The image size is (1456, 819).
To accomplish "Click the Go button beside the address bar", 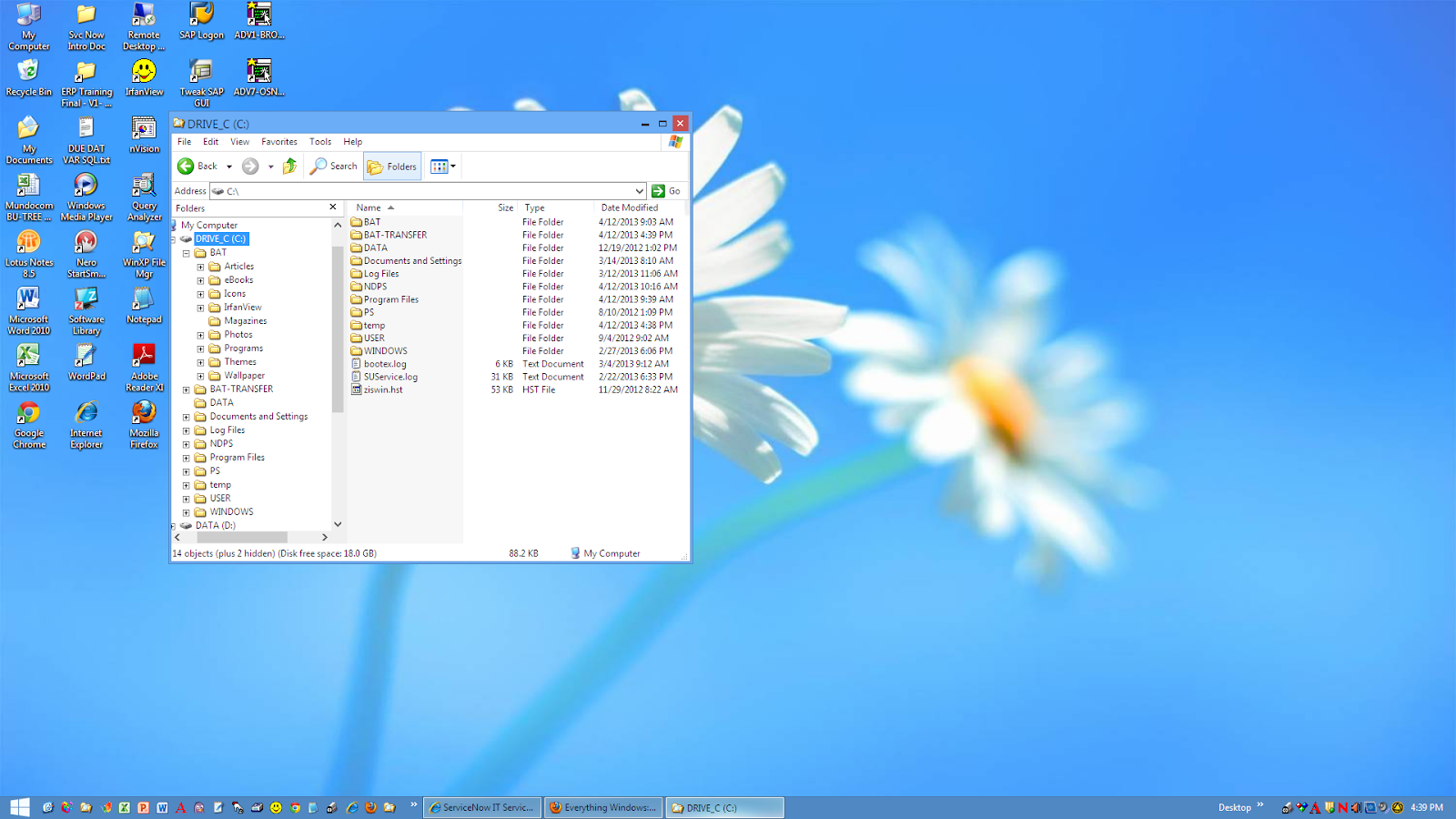I will pyautogui.click(x=666, y=191).
